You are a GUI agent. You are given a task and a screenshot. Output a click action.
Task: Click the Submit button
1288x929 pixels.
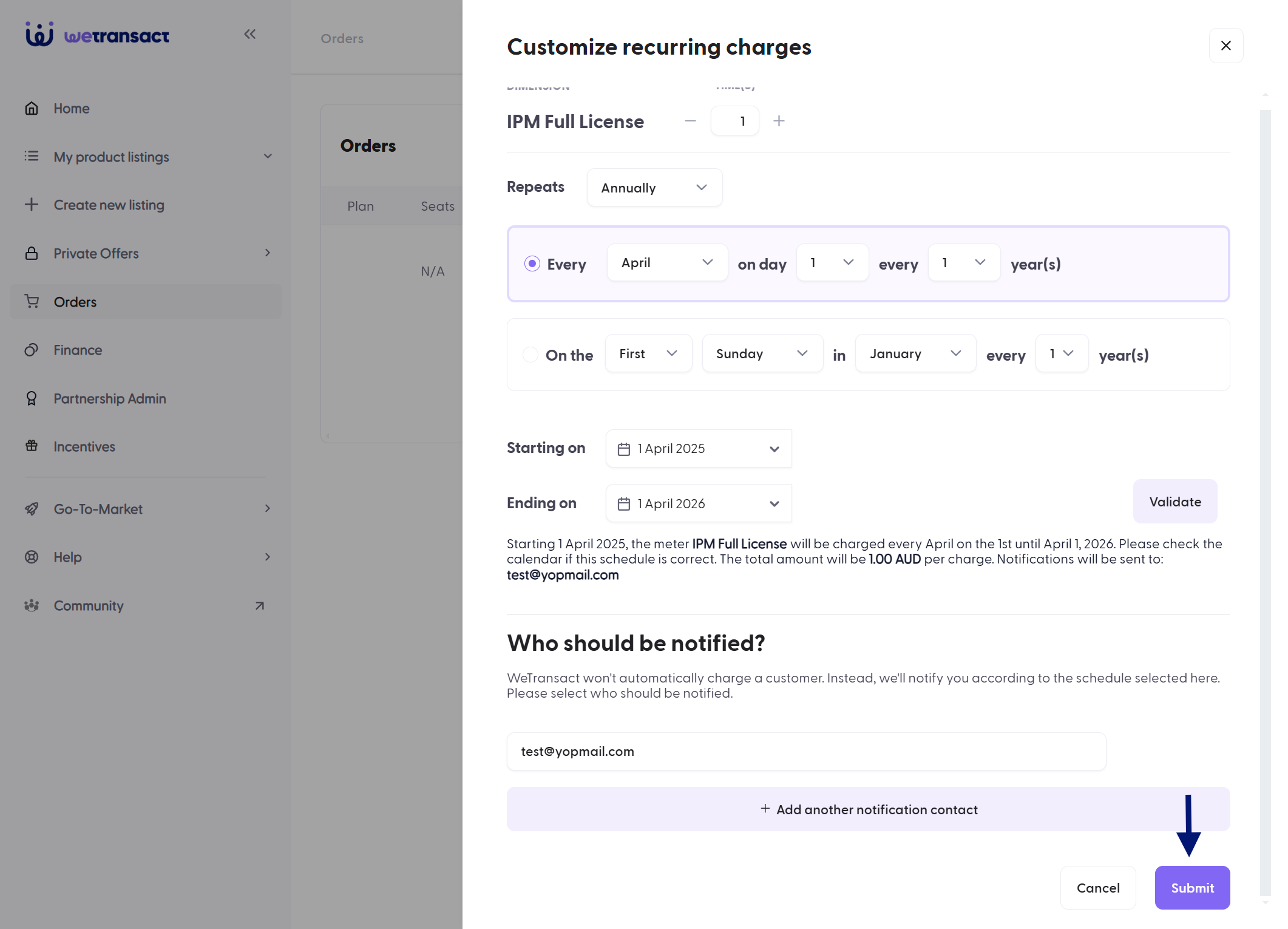pyautogui.click(x=1192, y=888)
